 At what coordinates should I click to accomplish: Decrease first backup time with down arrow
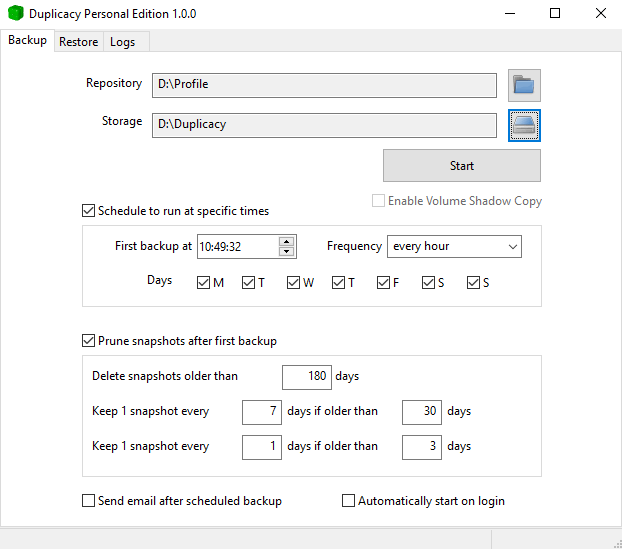tap(287, 250)
